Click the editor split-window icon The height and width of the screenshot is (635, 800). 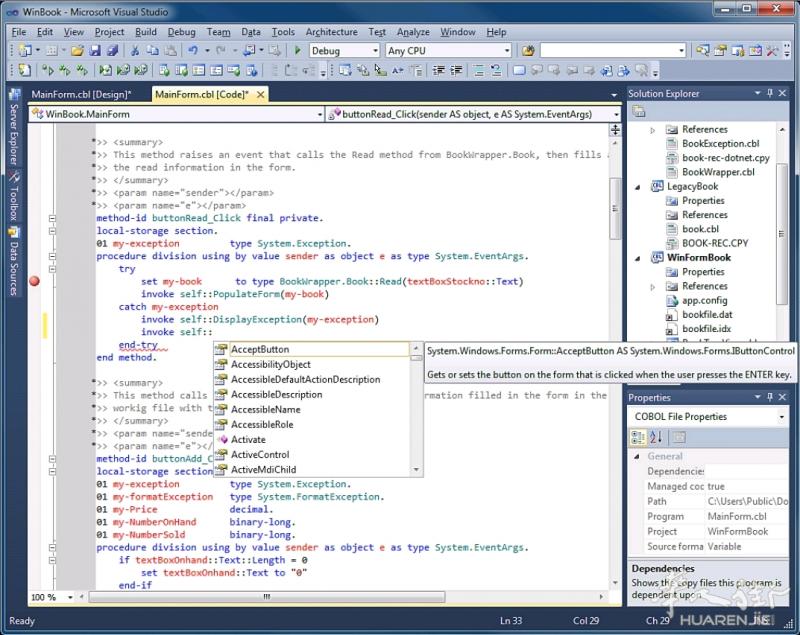coord(615,130)
